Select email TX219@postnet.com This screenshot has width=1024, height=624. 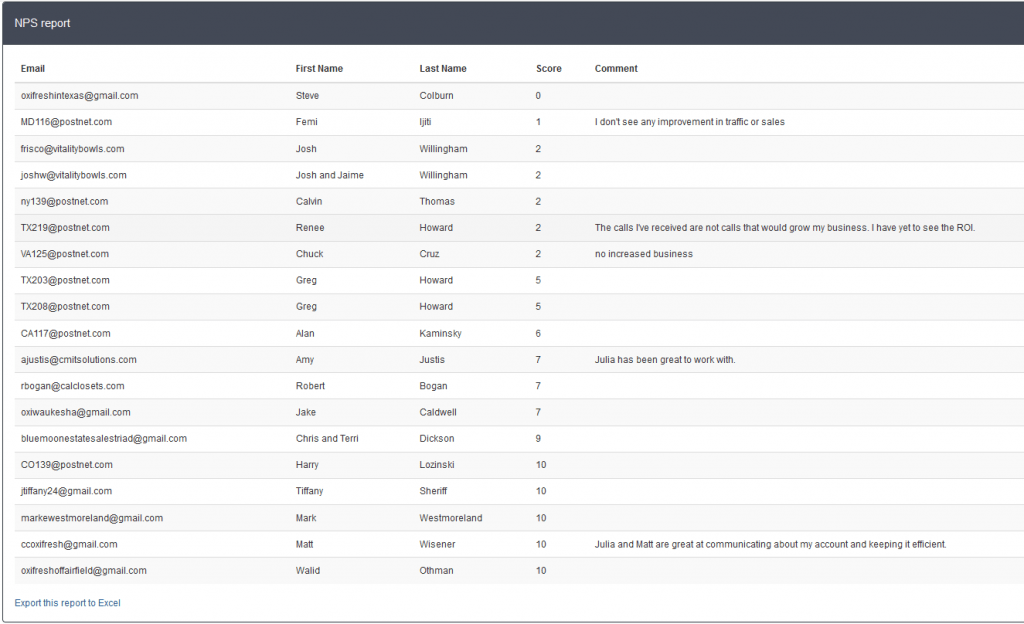click(65, 228)
